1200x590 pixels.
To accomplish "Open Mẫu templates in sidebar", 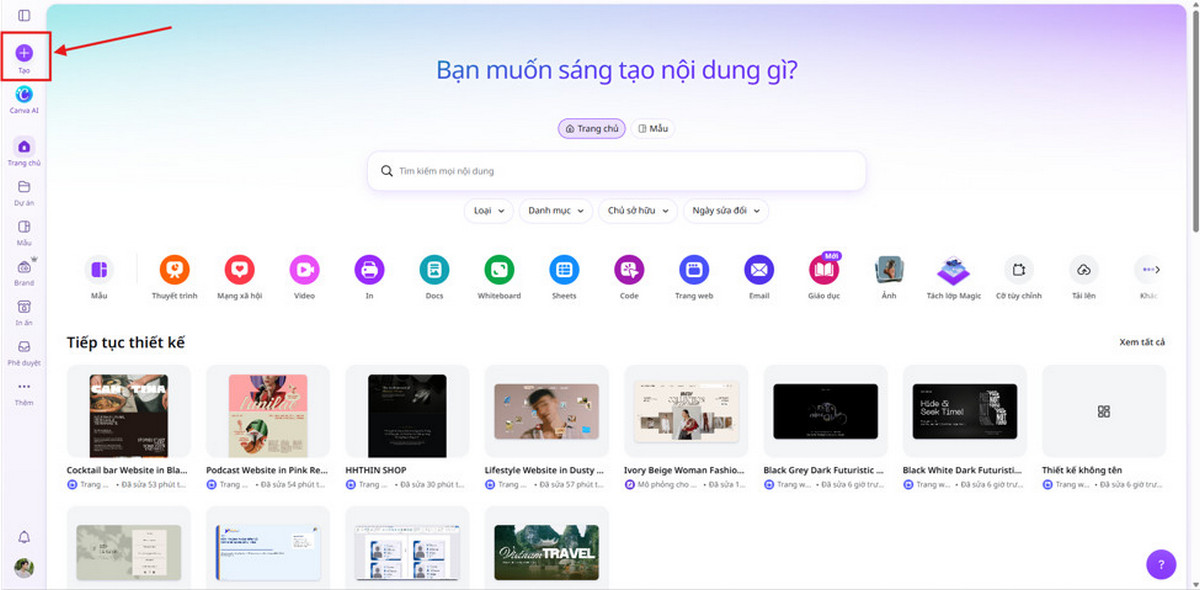I will (x=24, y=232).
